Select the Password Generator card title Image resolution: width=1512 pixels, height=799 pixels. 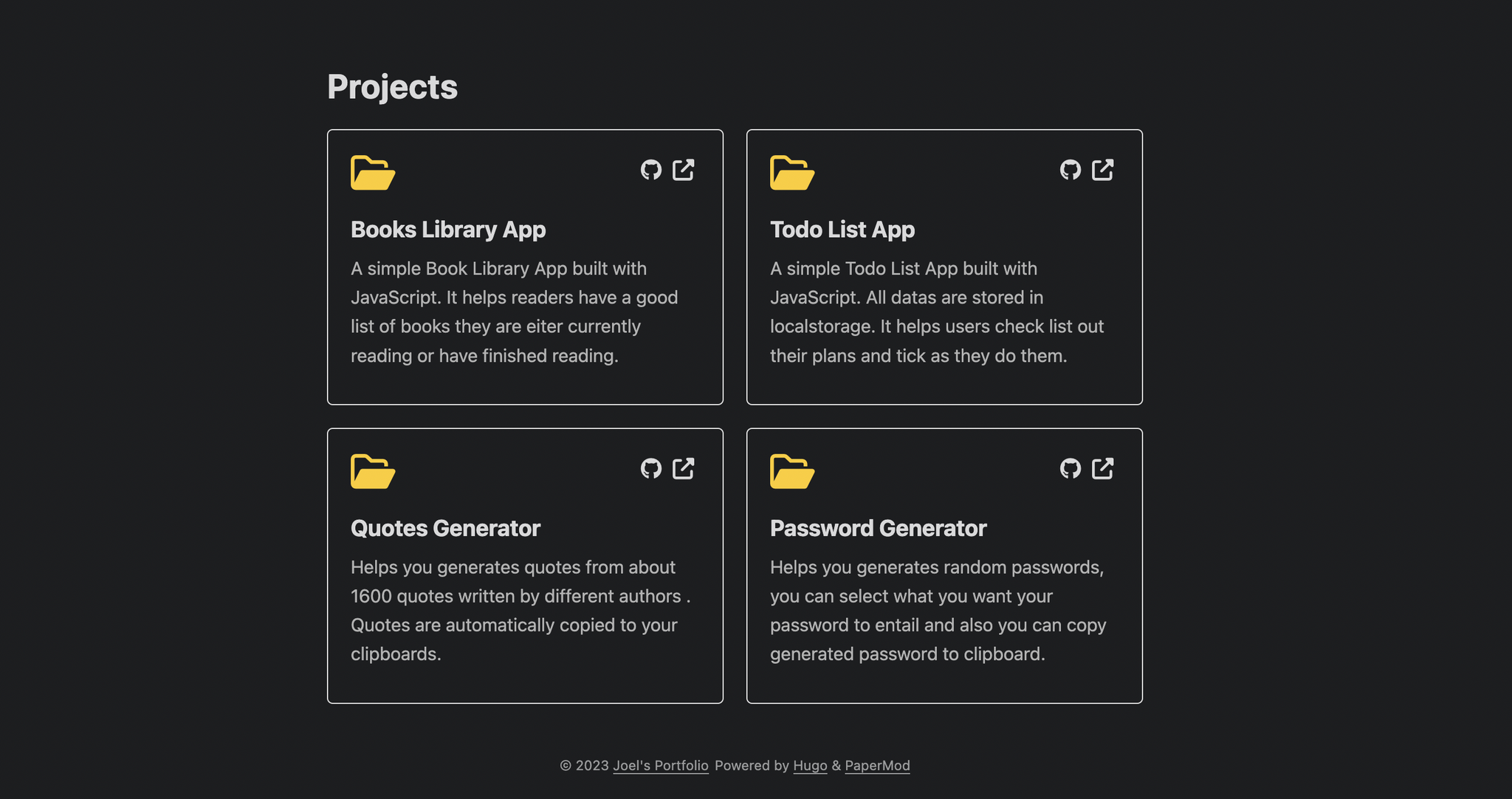point(878,528)
